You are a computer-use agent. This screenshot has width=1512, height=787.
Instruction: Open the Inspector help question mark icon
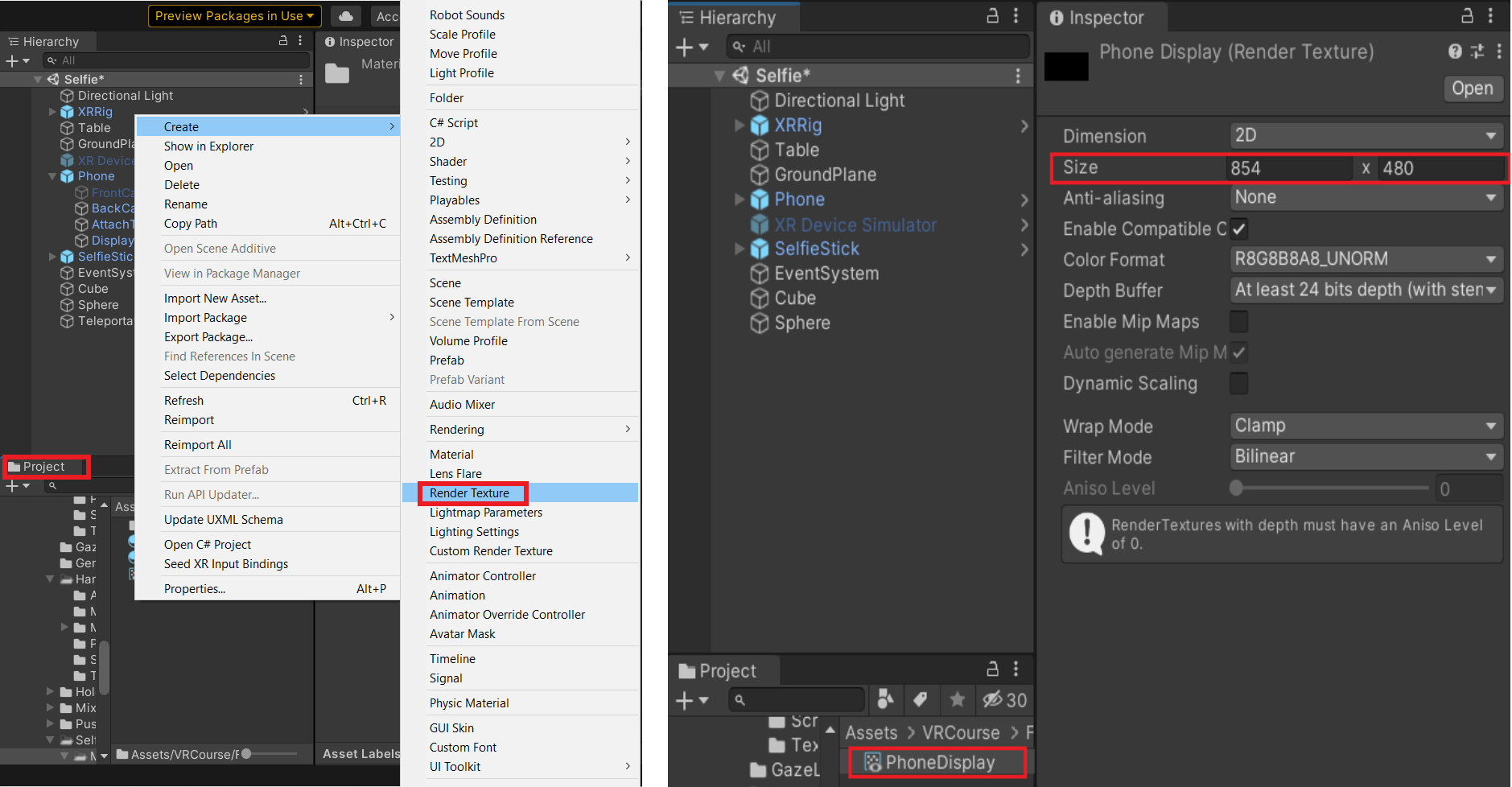(1455, 52)
